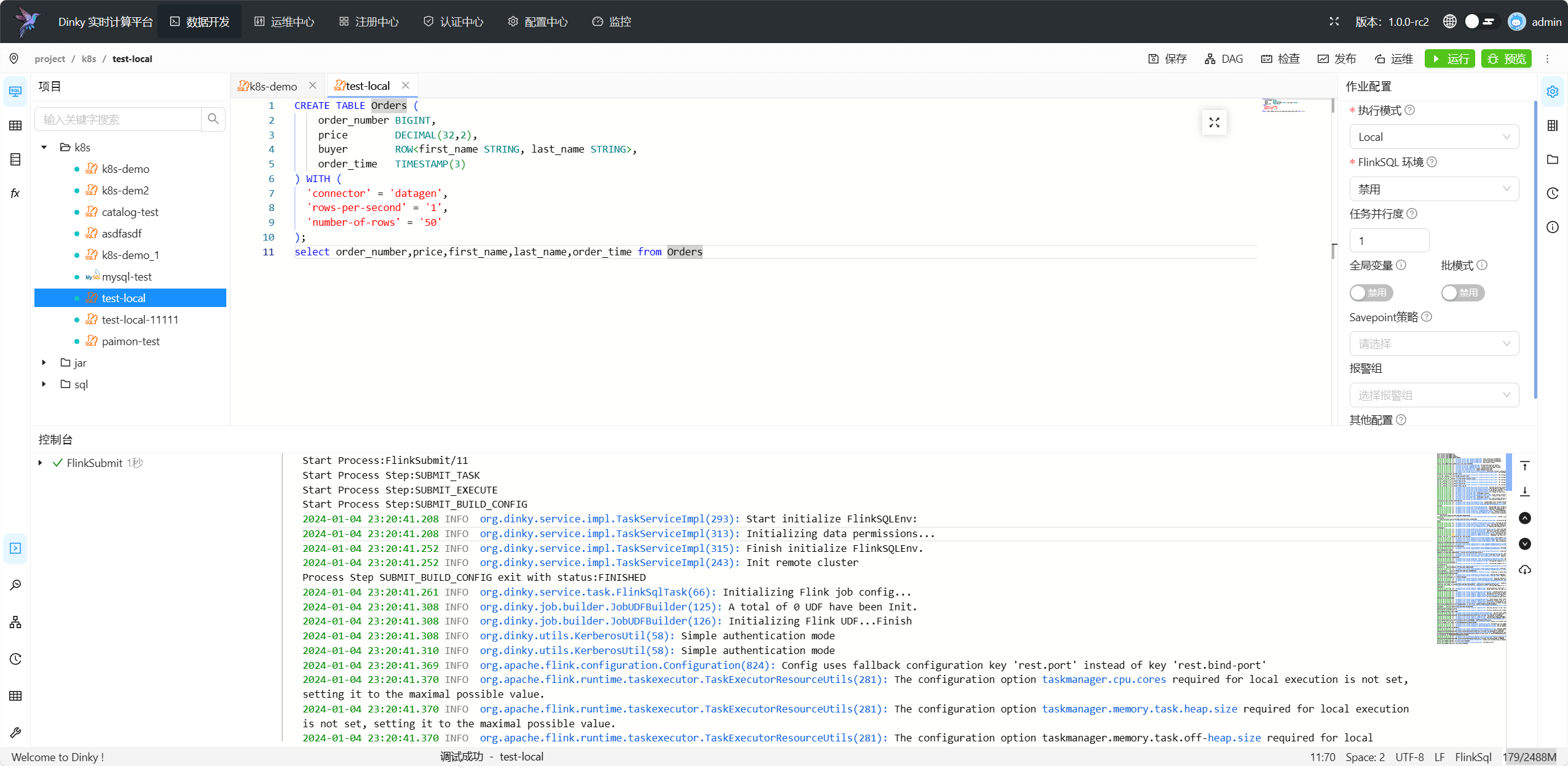The height and width of the screenshot is (766, 1568).
Task: Open the right sidebar folder icon
Action: point(1553,159)
